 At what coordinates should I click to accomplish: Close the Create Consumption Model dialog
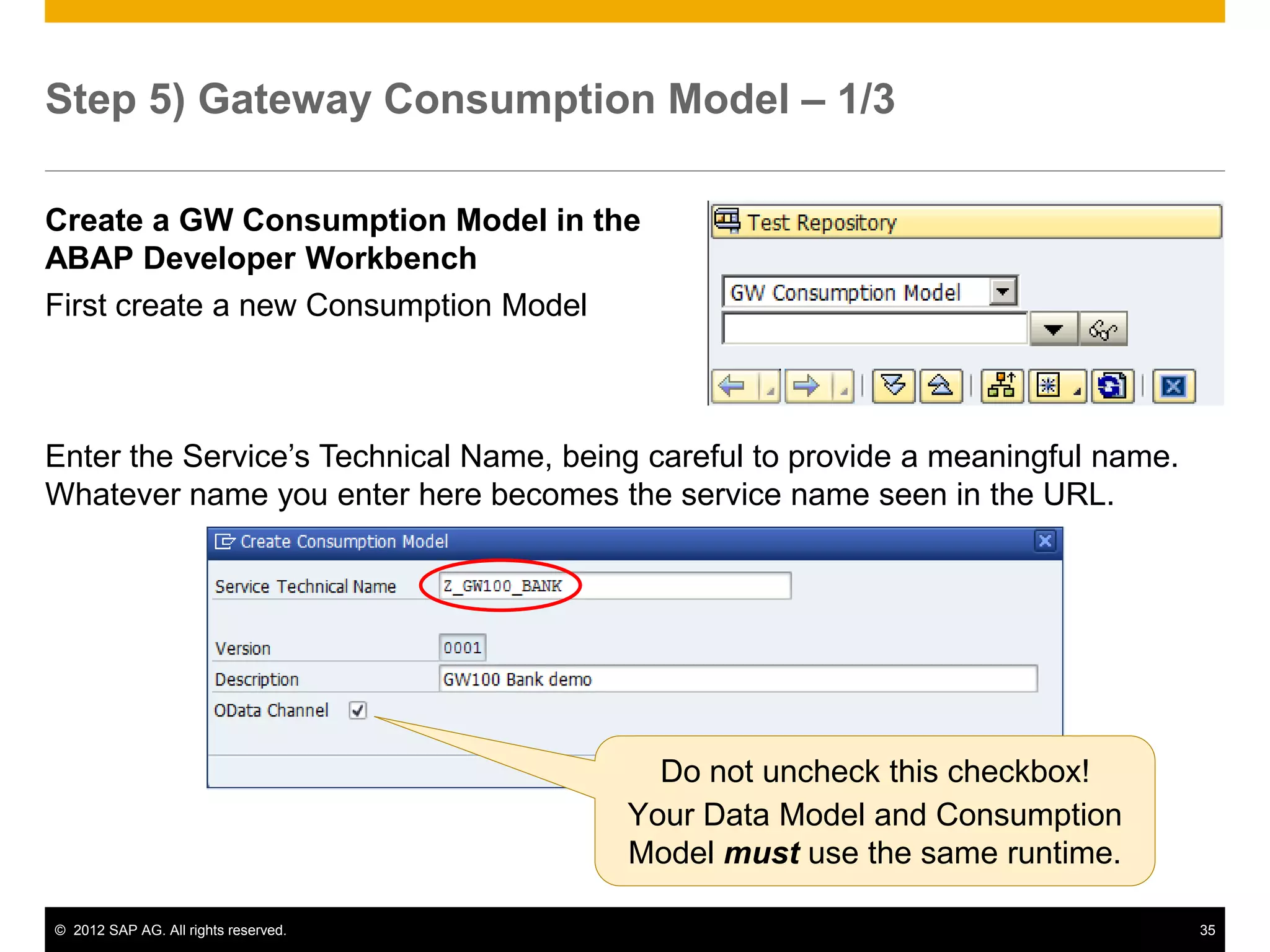1045,541
